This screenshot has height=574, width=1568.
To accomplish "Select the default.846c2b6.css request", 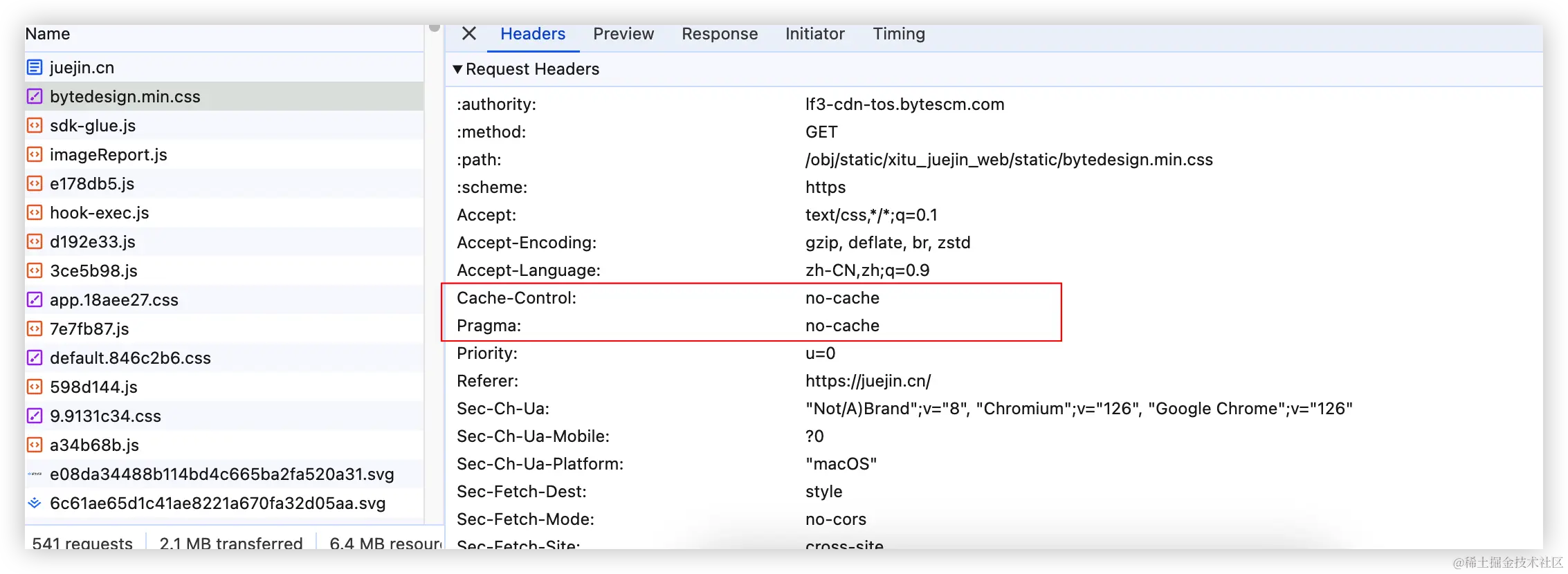I will [224, 358].
